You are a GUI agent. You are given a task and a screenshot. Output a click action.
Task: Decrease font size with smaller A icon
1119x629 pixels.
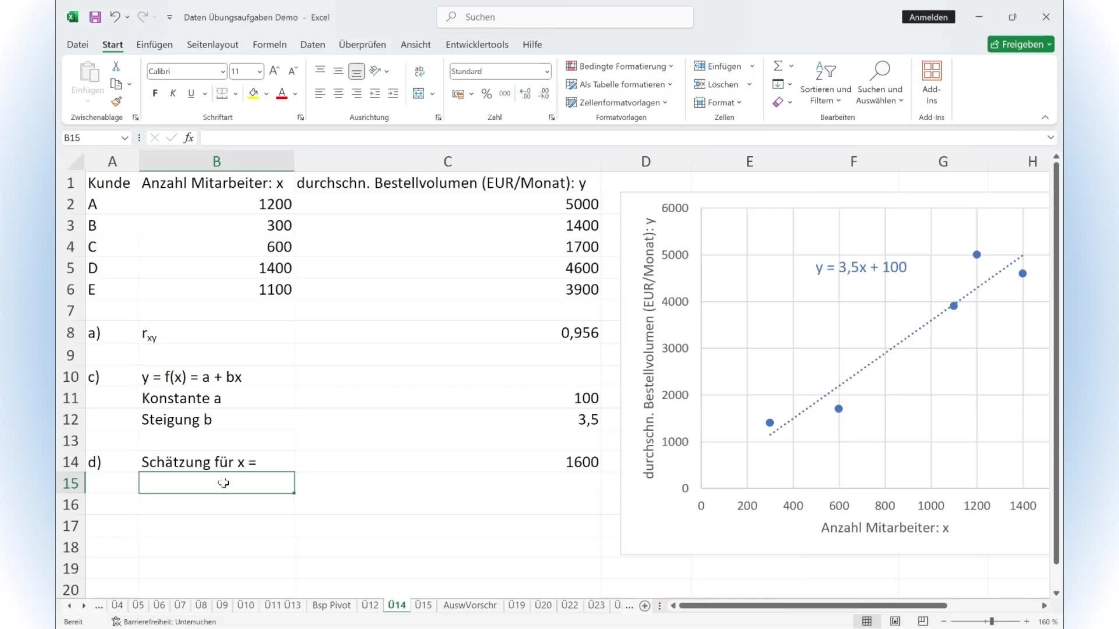(293, 71)
